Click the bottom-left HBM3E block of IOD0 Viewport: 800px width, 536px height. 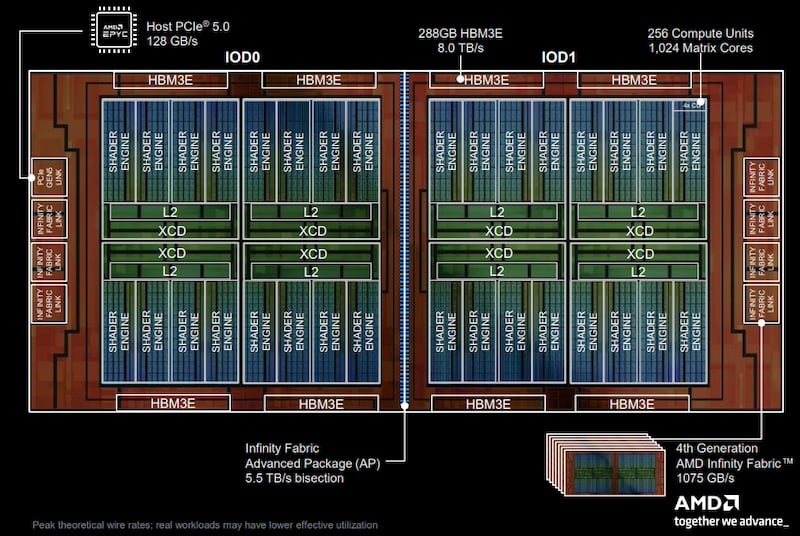(173, 403)
